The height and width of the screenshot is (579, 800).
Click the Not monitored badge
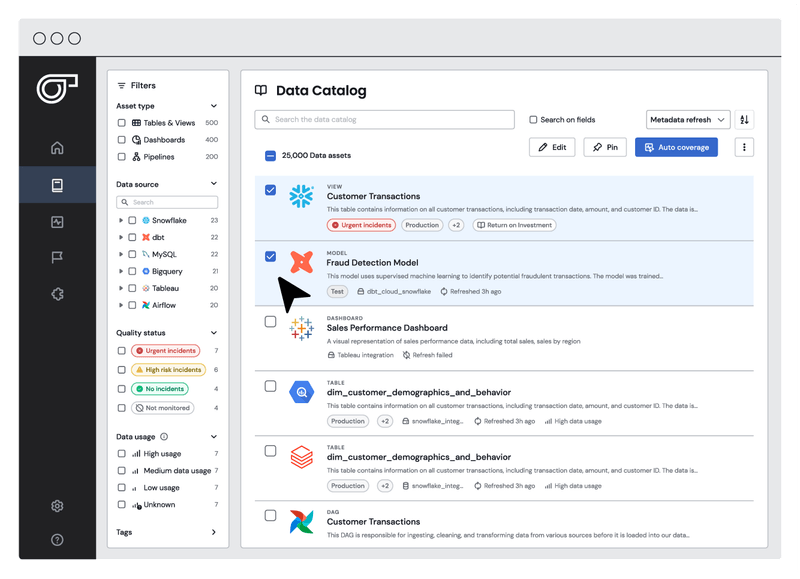[163, 408]
